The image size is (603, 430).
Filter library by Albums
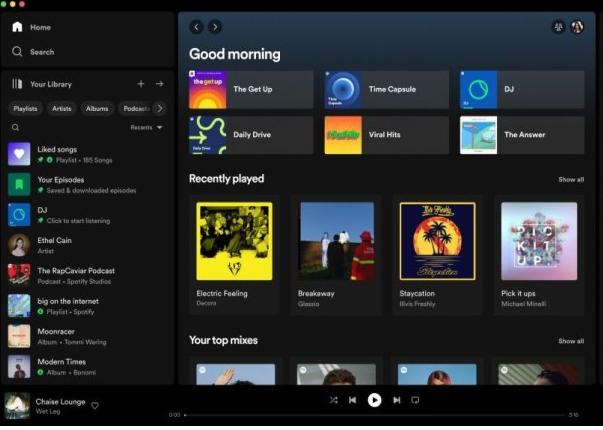97,108
